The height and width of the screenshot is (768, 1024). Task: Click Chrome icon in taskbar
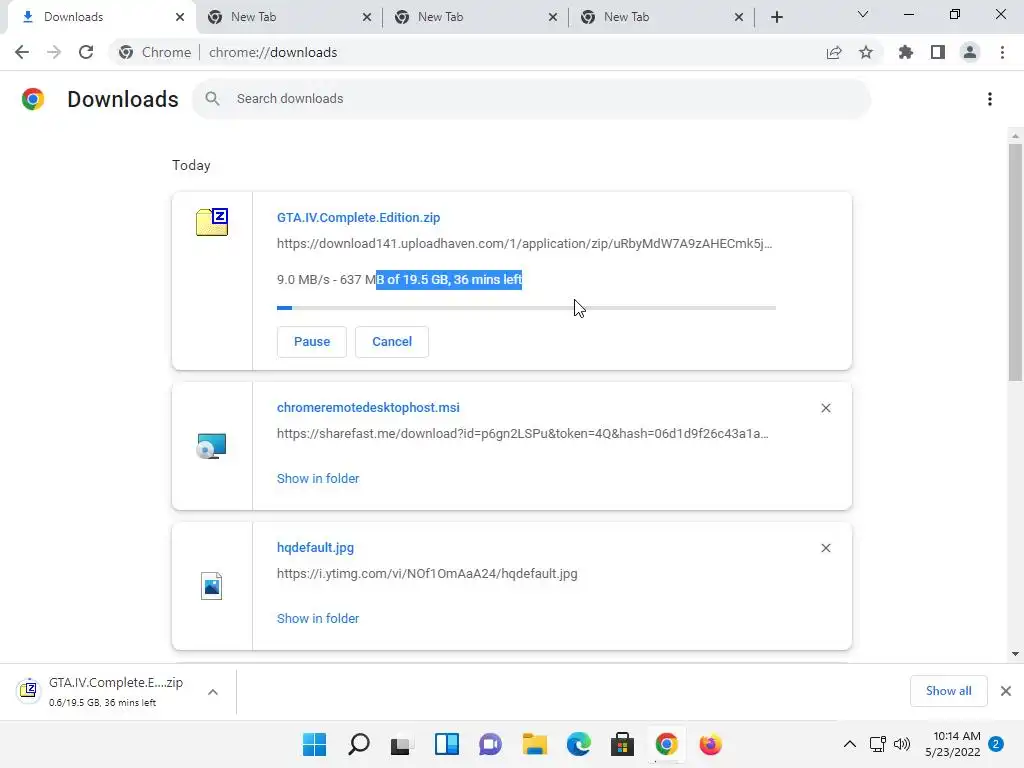(x=666, y=744)
